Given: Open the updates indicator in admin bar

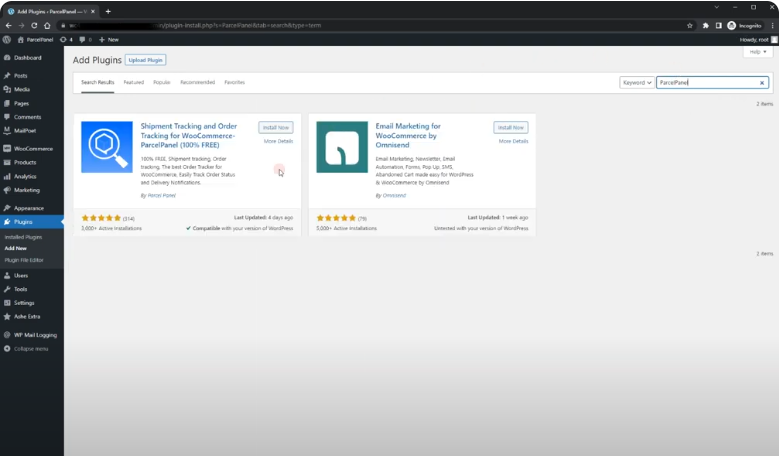Looking at the screenshot, I should [66, 40].
